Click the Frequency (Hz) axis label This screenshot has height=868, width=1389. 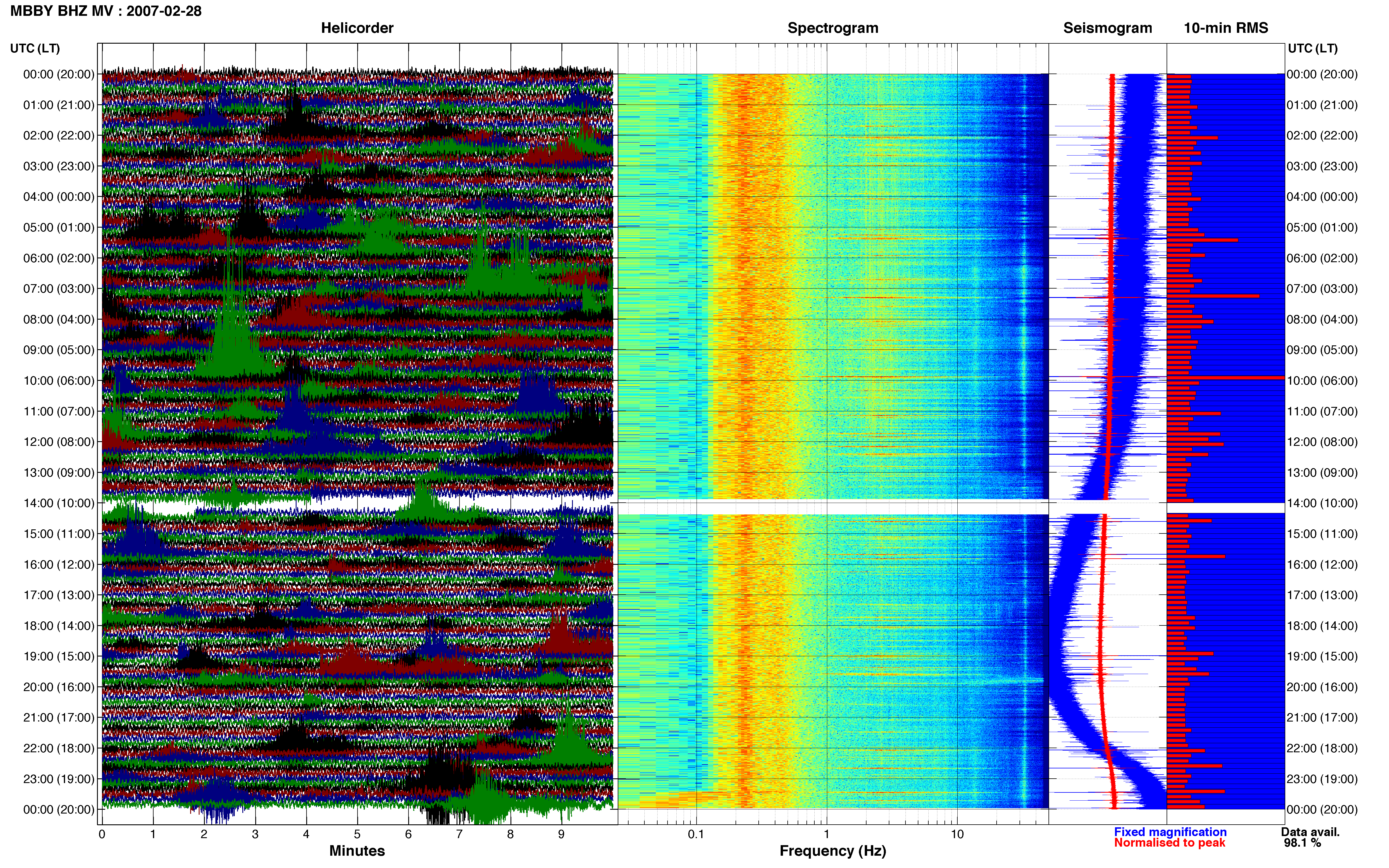coord(833,851)
